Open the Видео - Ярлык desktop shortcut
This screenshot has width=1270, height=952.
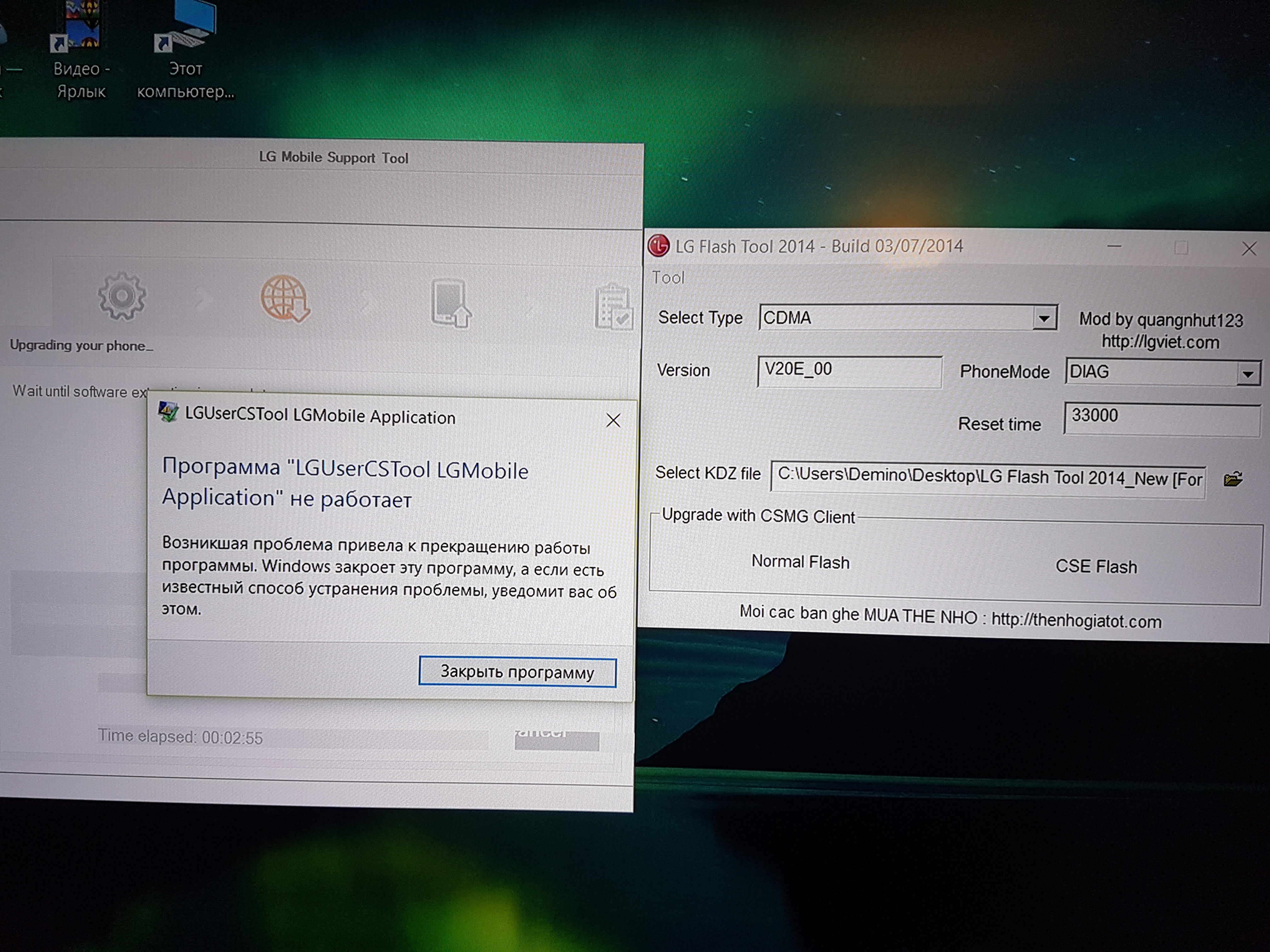[x=81, y=34]
